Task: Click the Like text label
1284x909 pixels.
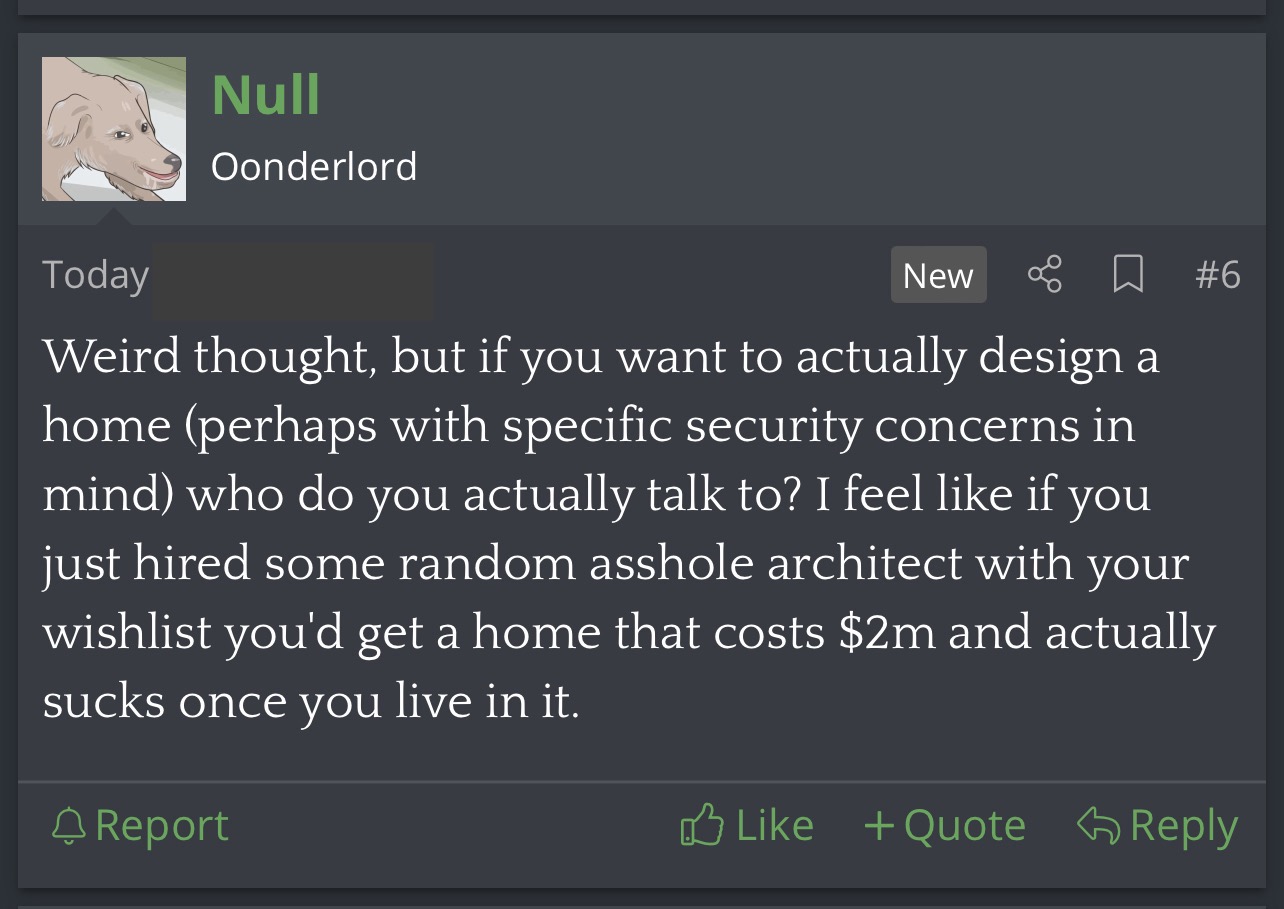Action: (775, 825)
